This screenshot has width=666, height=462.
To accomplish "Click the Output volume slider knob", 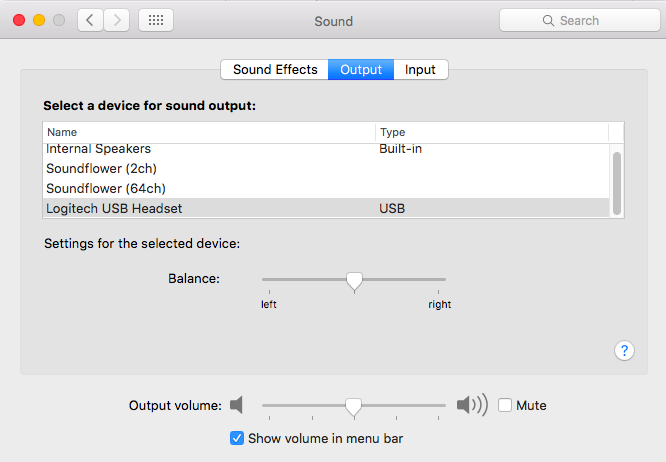I will coord(353,407).
